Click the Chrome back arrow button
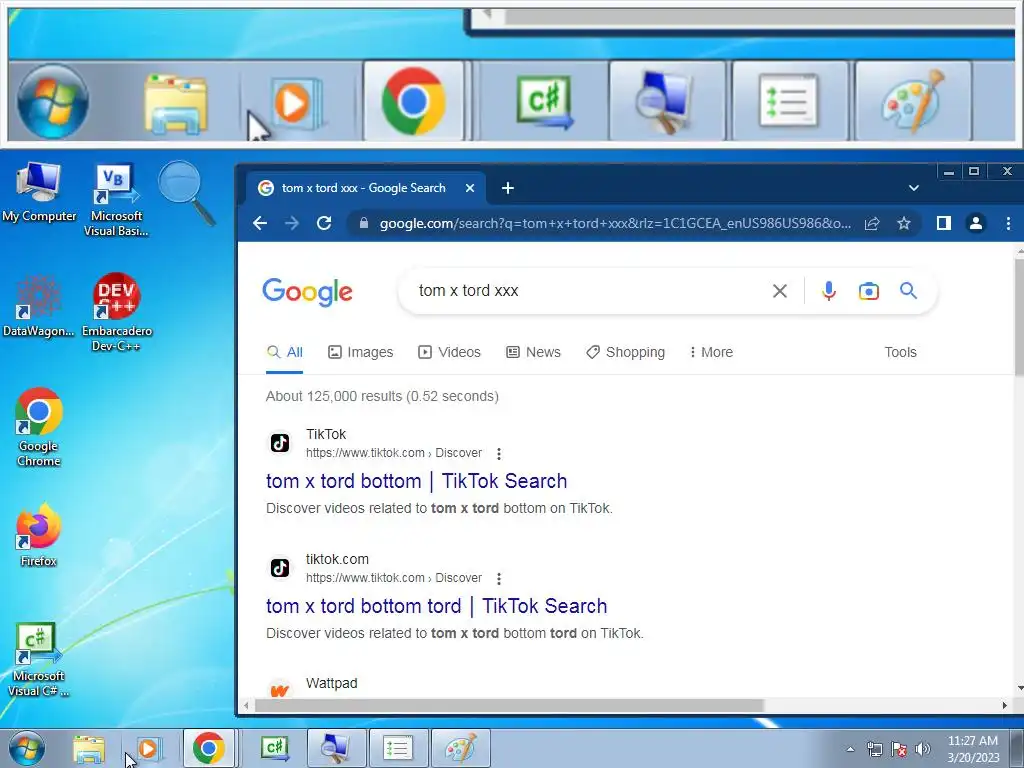Screen dimensions: 1024x768 (260, 223)
